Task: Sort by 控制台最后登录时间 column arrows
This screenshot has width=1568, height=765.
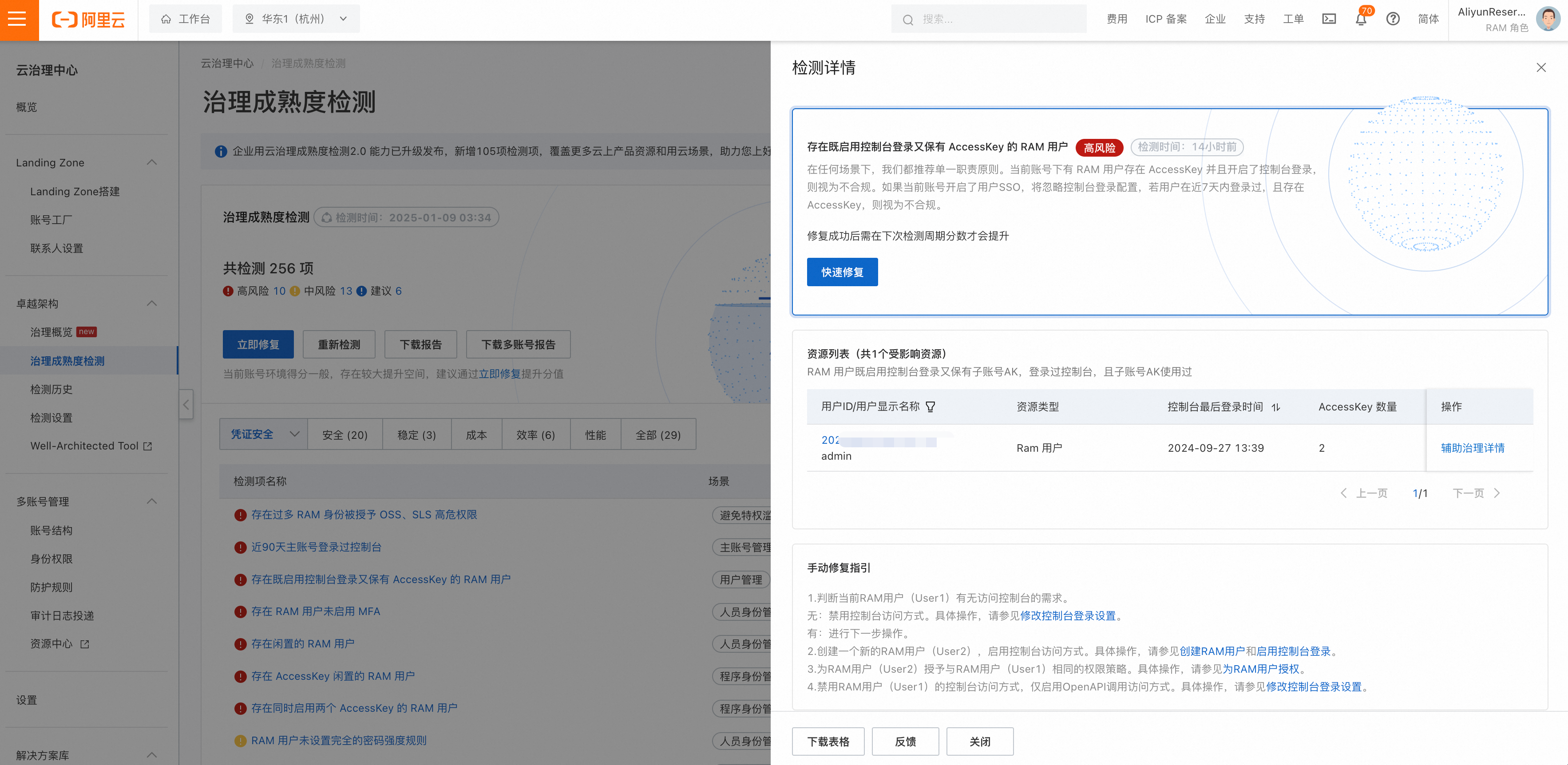Action: [1276, 407]
